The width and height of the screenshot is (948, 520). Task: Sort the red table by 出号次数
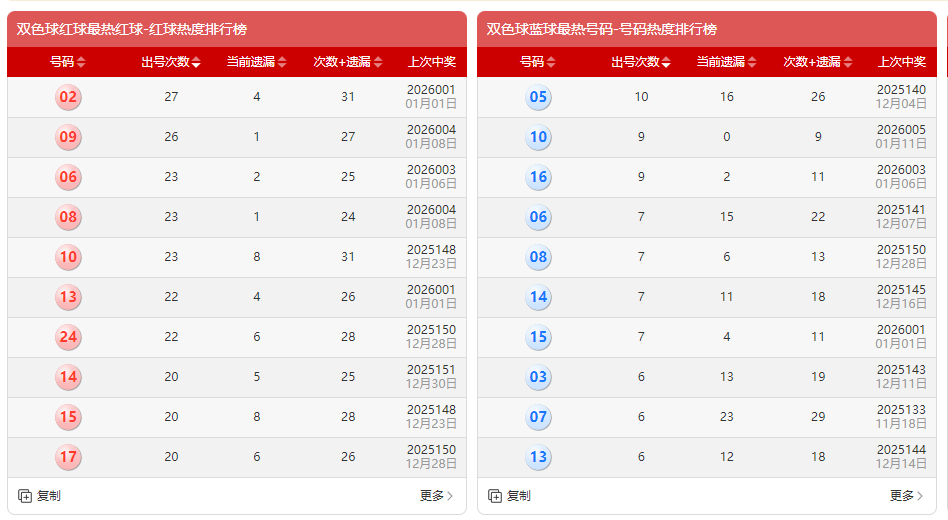tap(171, 62)
